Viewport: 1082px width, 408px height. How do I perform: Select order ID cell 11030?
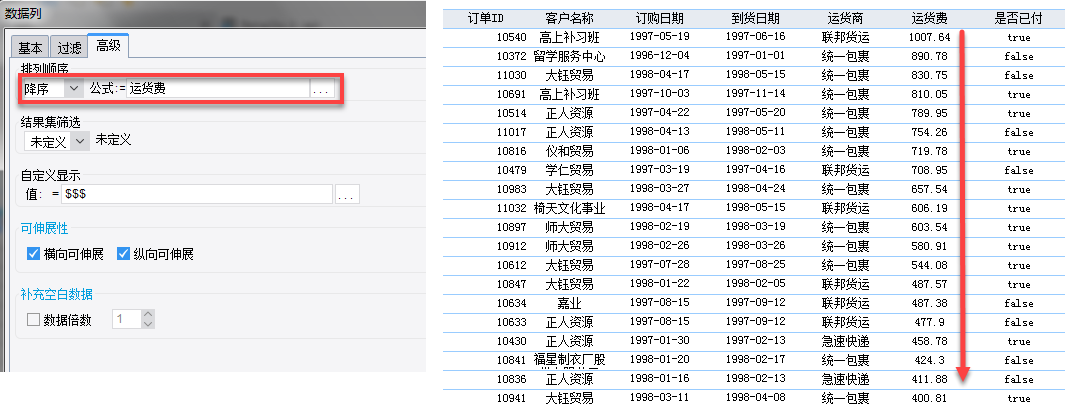(511, 75)
